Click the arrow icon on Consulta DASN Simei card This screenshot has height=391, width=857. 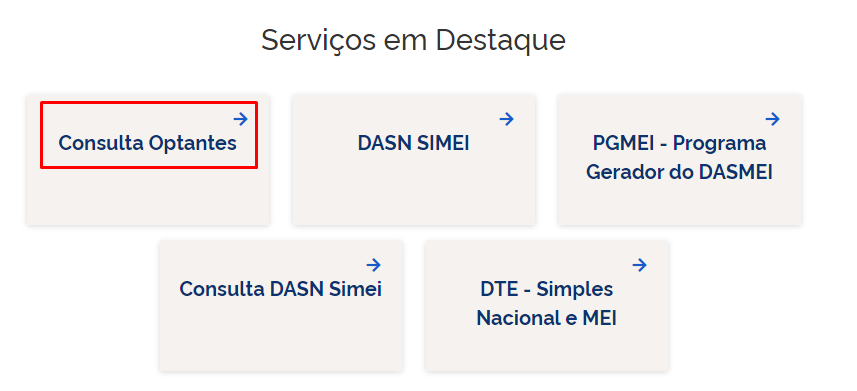click(x=374, y=265)
